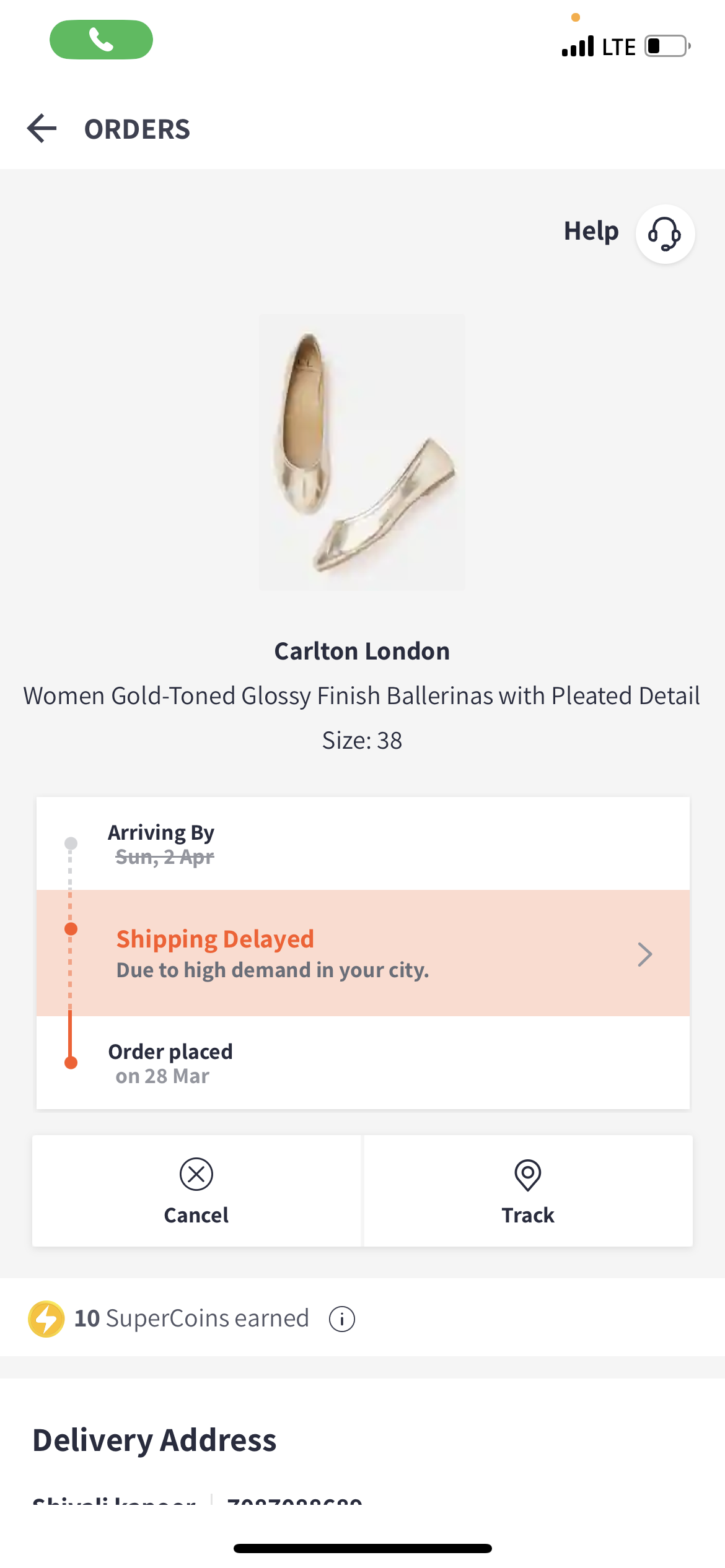Click the Order placed timeline marker dot

tap(71, 1063)
